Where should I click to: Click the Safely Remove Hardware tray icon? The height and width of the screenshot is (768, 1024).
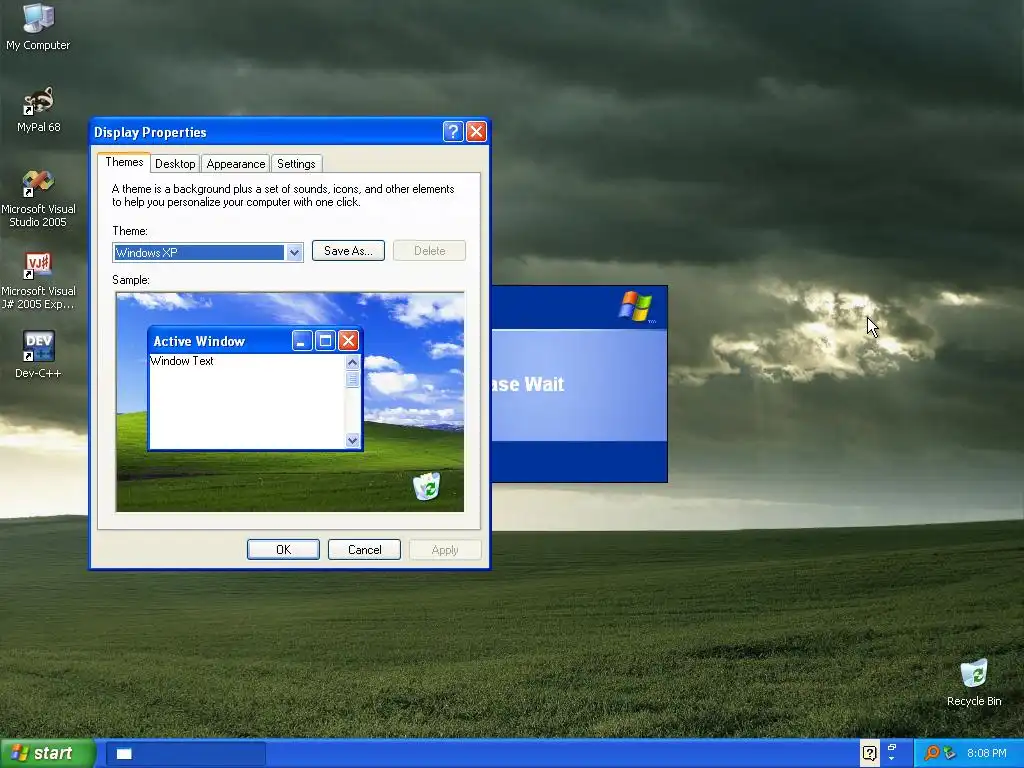[x=950, y=753]
